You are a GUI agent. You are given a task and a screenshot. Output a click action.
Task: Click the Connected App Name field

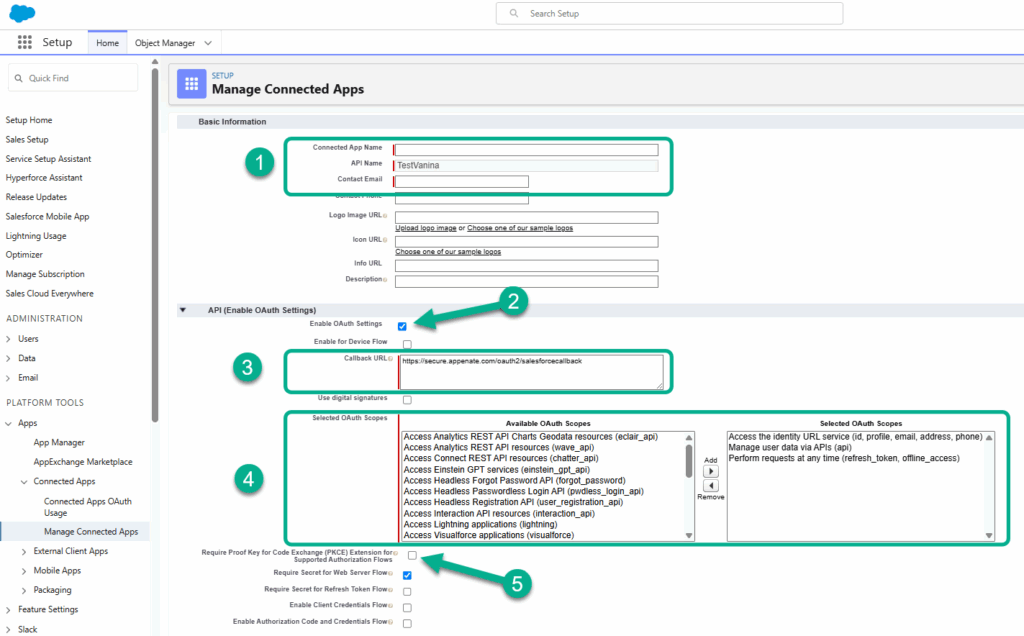point(526,150)
